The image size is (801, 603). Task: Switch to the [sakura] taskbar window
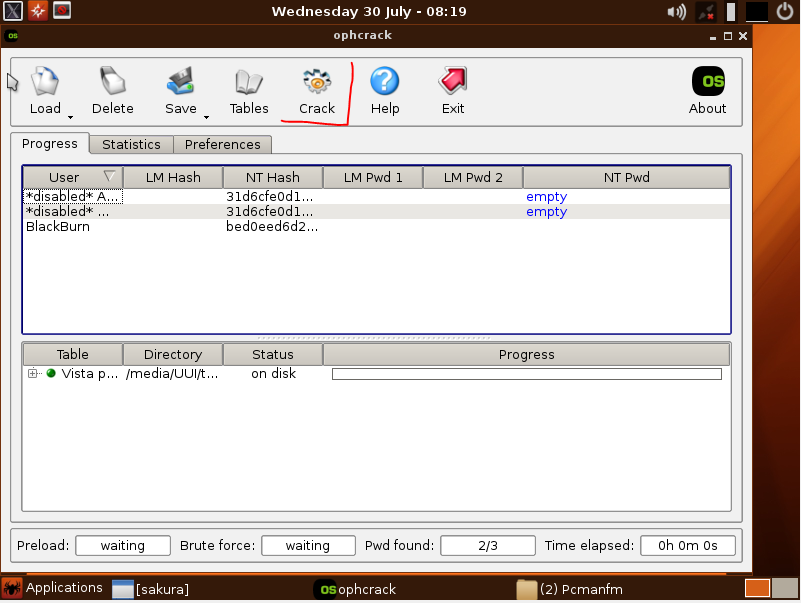151,589
